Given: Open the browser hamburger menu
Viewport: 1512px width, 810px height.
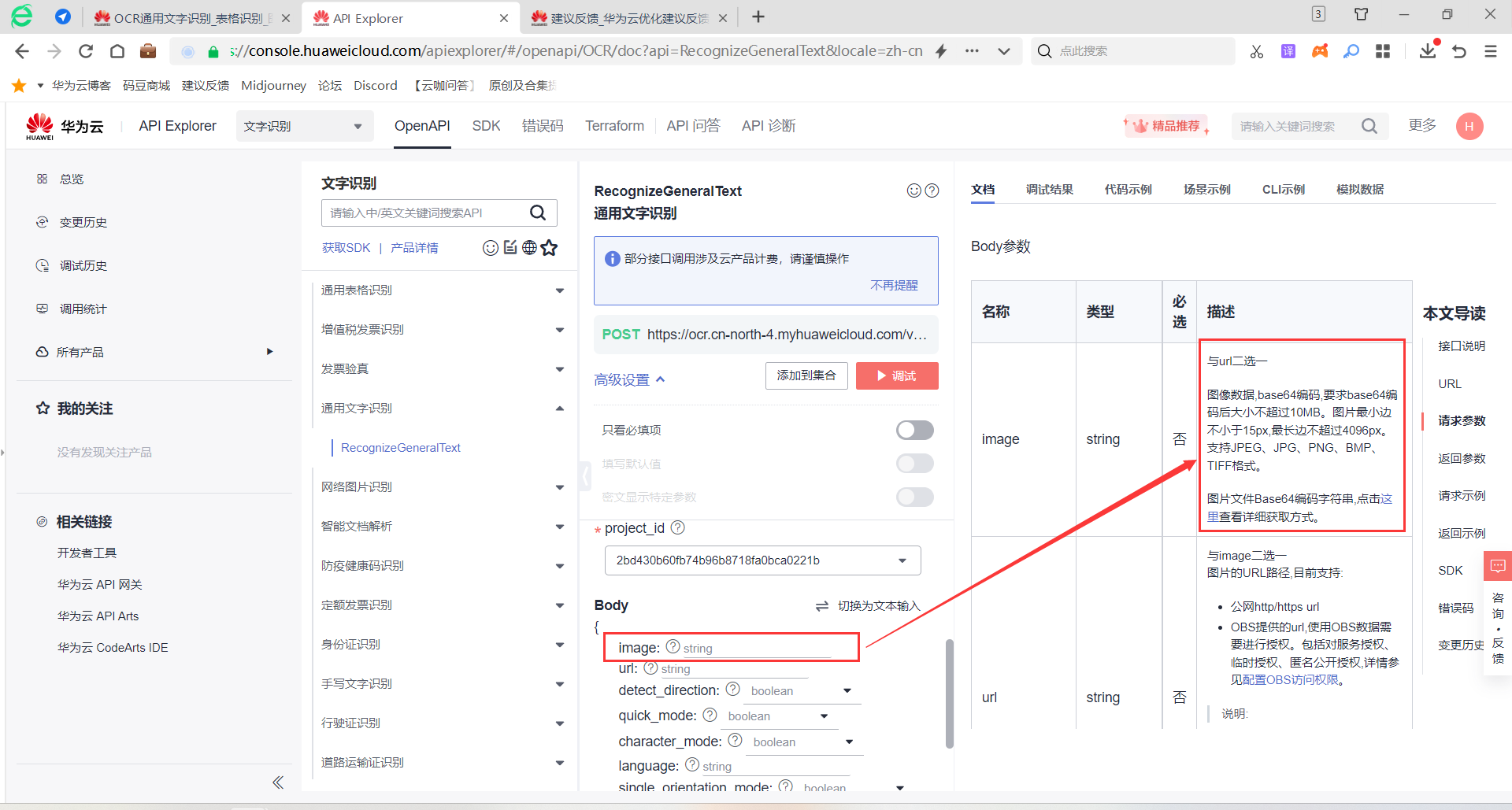Looking at the screenshot, I should tap(1490, 51).
